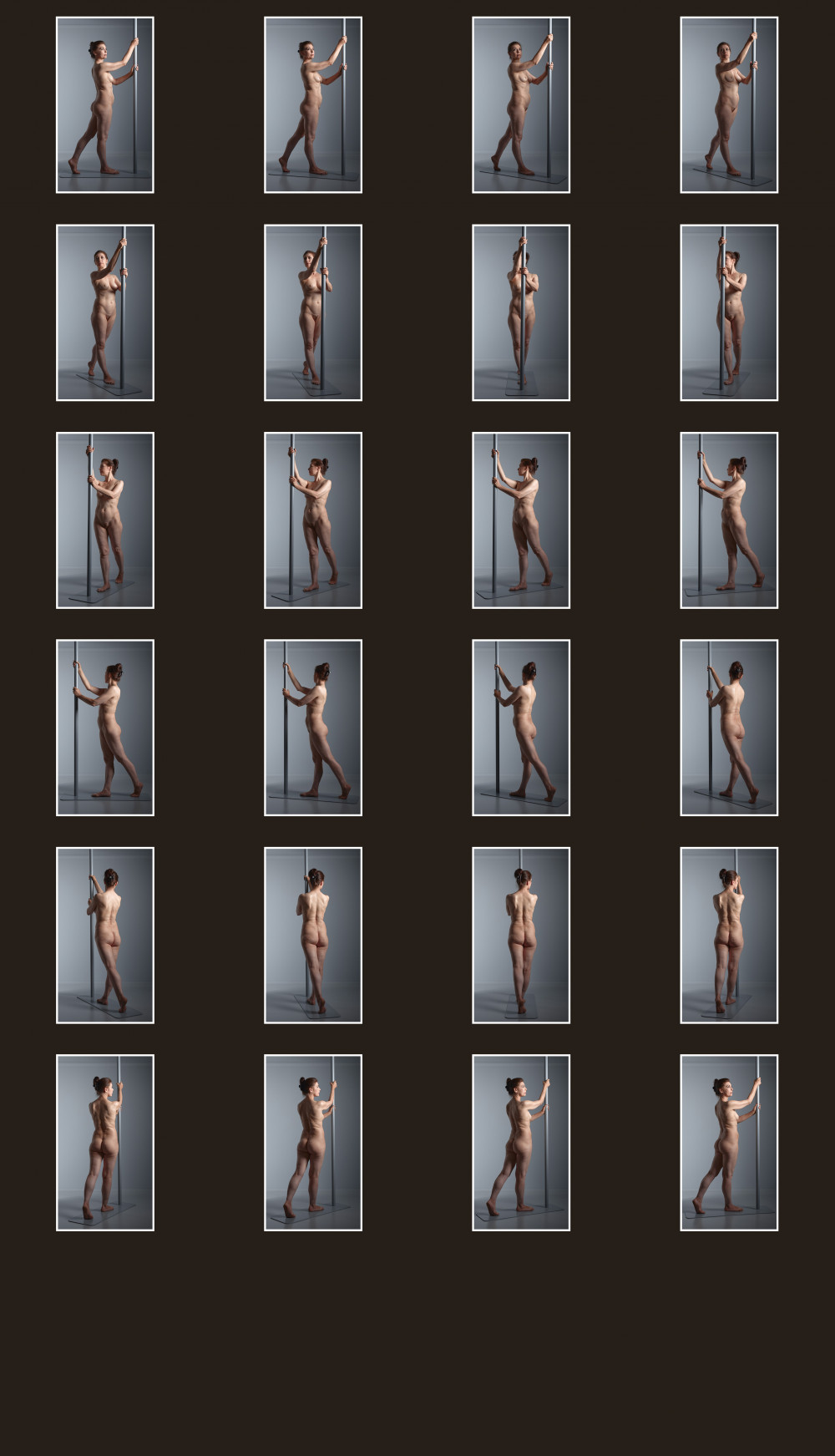
Task: Select the first thumbnail in row two
Action: tap(105, 312)
